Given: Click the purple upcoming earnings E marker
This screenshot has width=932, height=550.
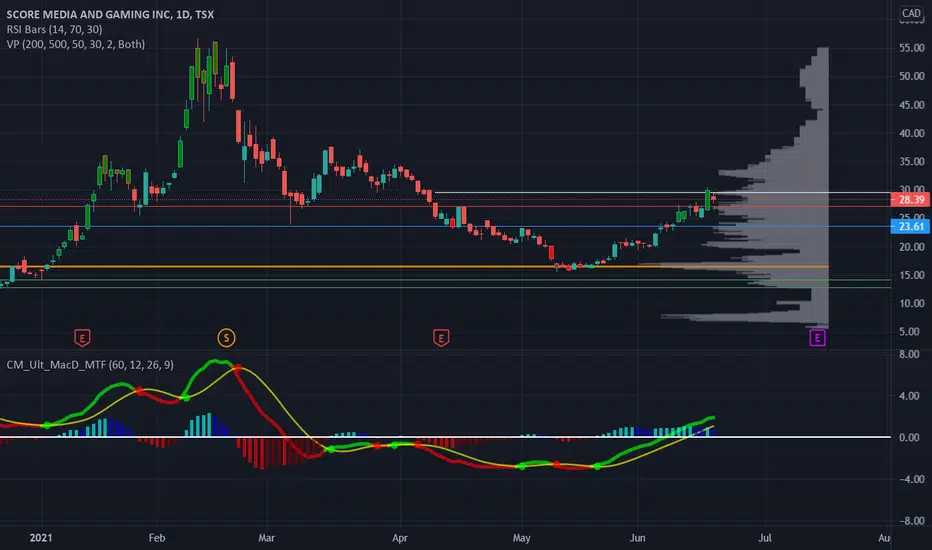Looking at the screenshot, I should point(817,338).
